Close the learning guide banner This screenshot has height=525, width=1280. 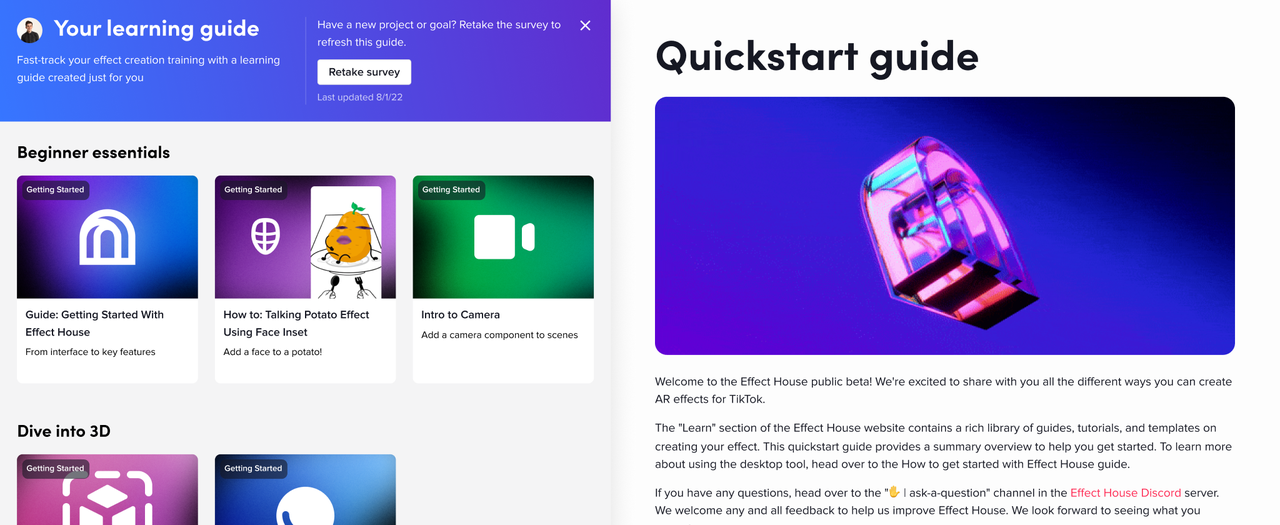pyautogui.click(x=585, y=26)
